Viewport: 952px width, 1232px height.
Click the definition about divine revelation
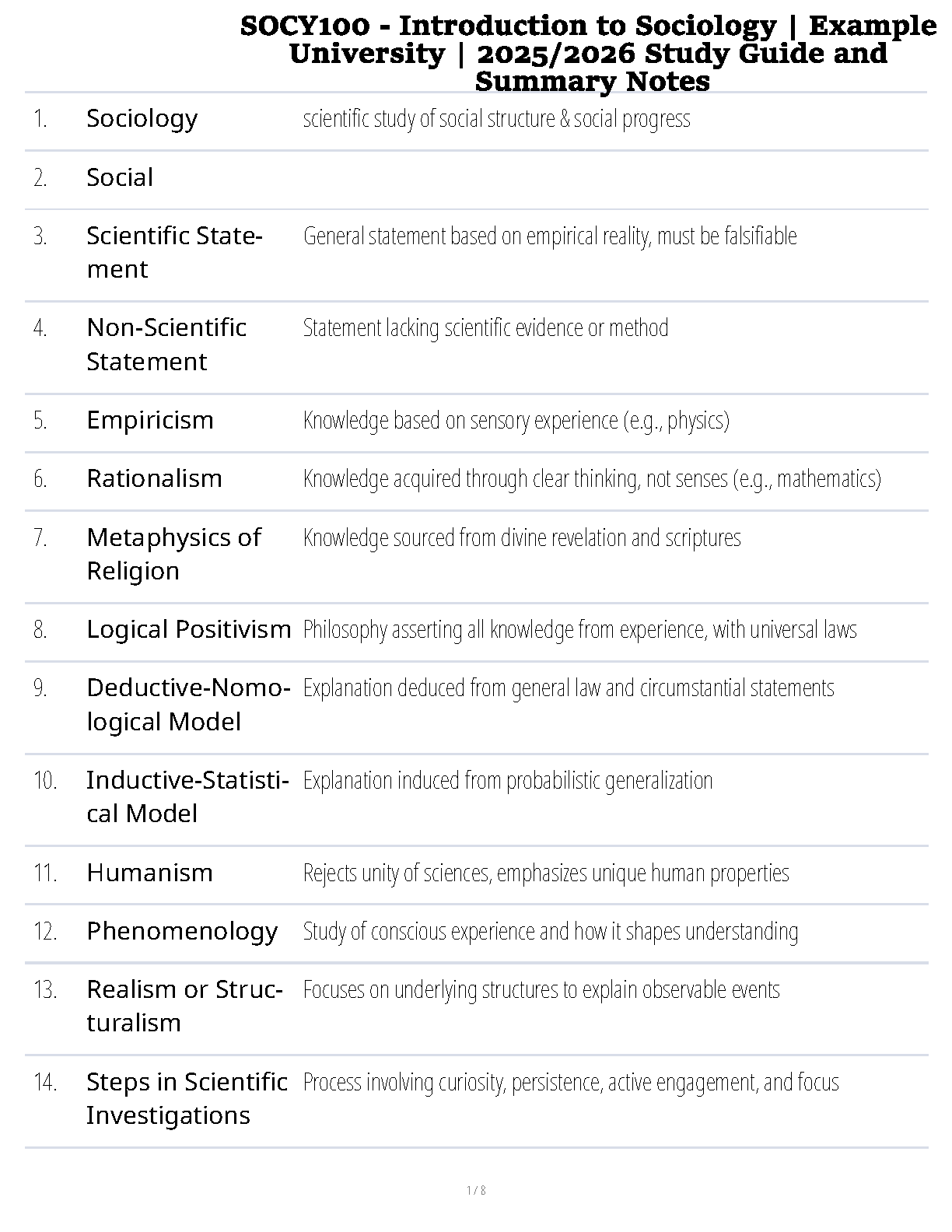(522, 537)
